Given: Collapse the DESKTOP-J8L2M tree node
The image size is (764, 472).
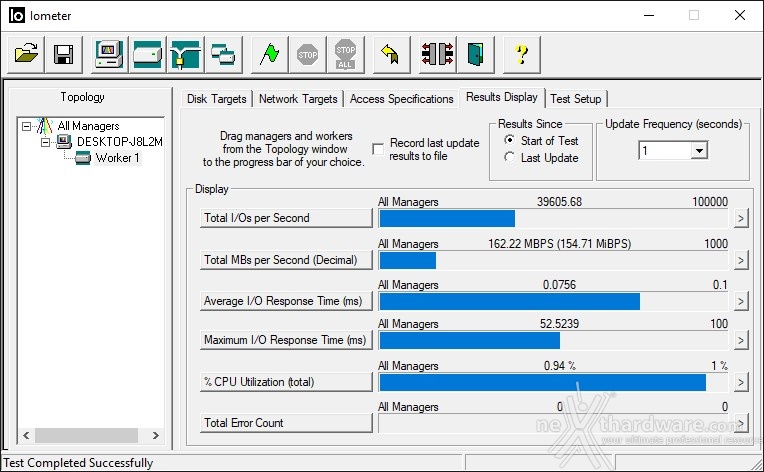Looking at the screenshot, I should click(x=45, y=142).
